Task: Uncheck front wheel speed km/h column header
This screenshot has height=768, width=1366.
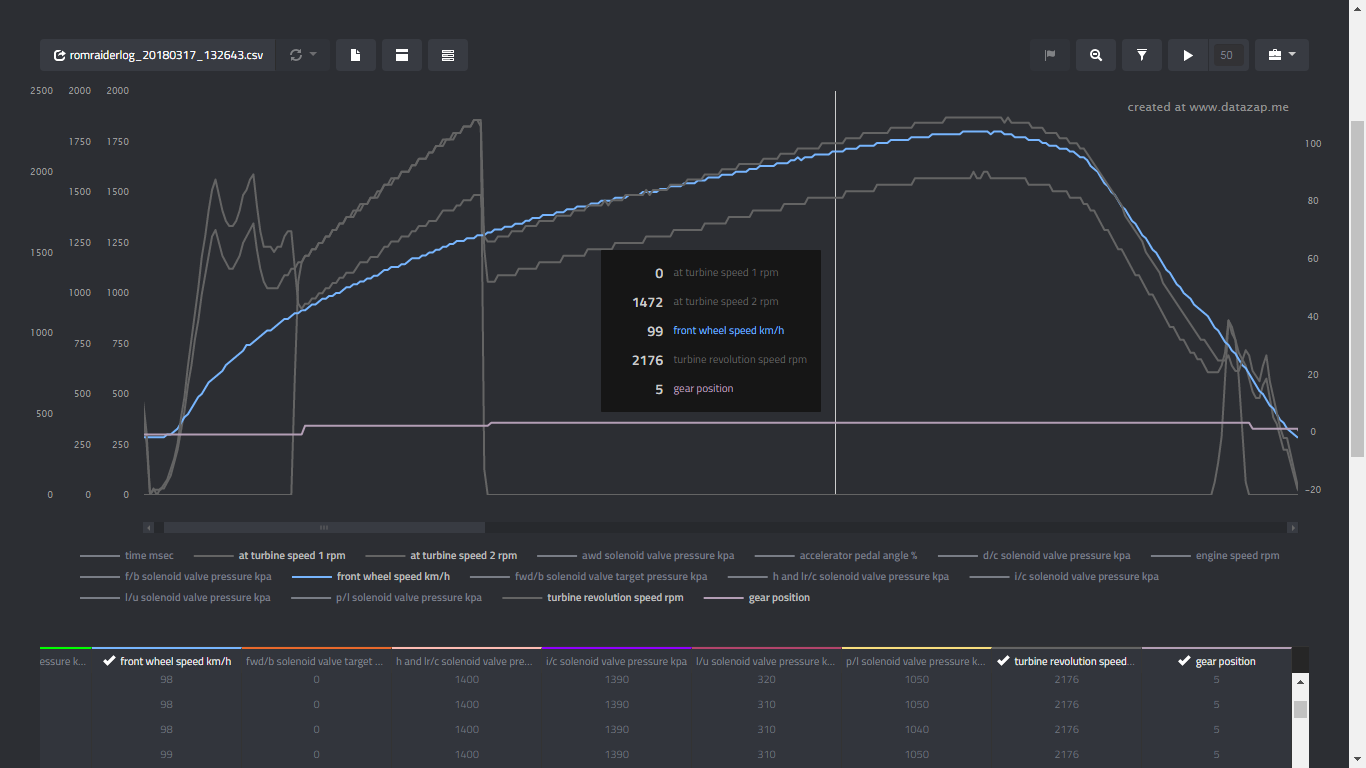Action: [x=167, y=661]
